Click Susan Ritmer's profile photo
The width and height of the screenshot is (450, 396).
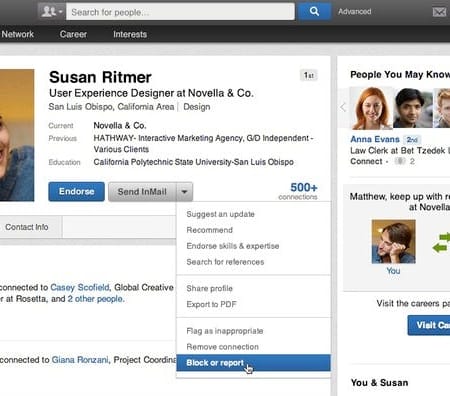tap(17, 135)
